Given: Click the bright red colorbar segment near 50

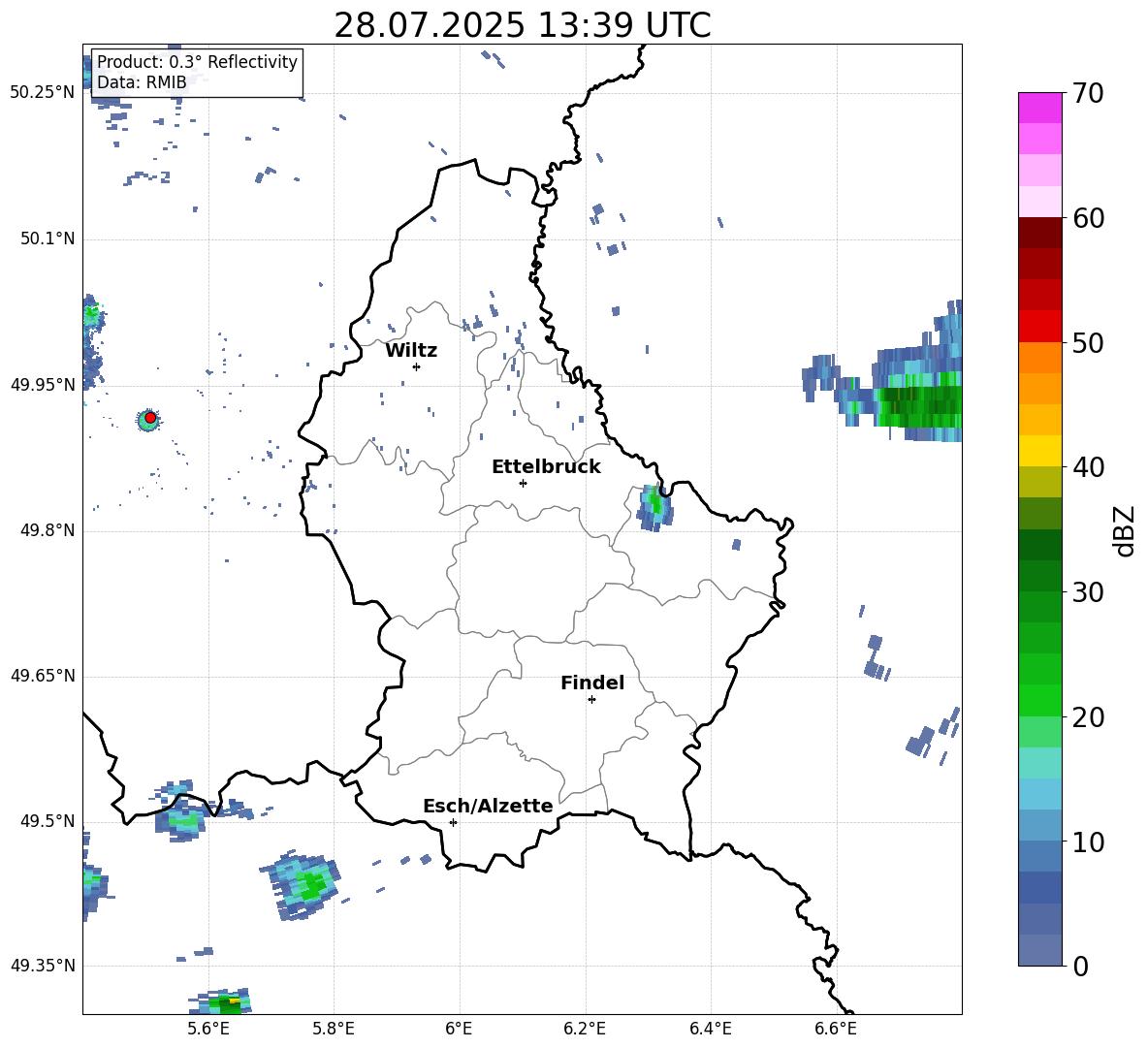Looking at the screenshot, I should 1039,327.
